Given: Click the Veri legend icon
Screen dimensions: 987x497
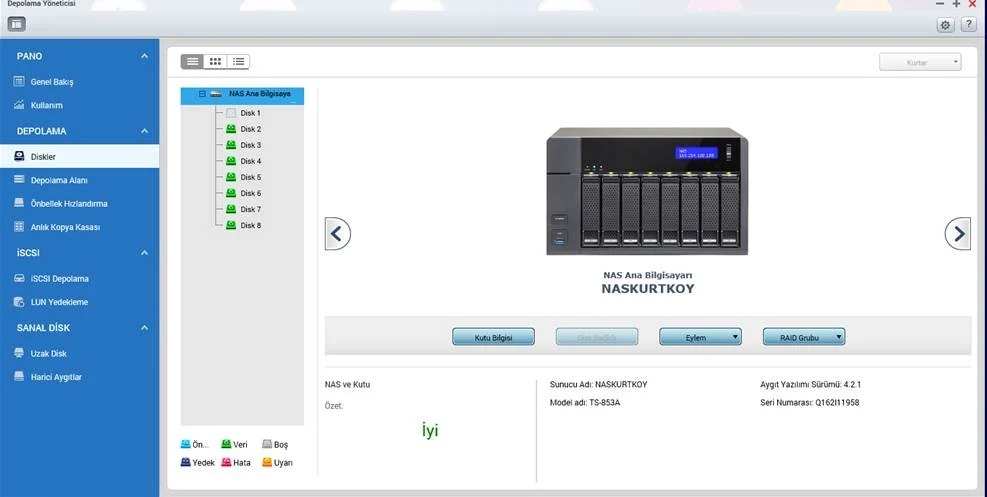Looking at the screenshot, I should pos(226,444).
